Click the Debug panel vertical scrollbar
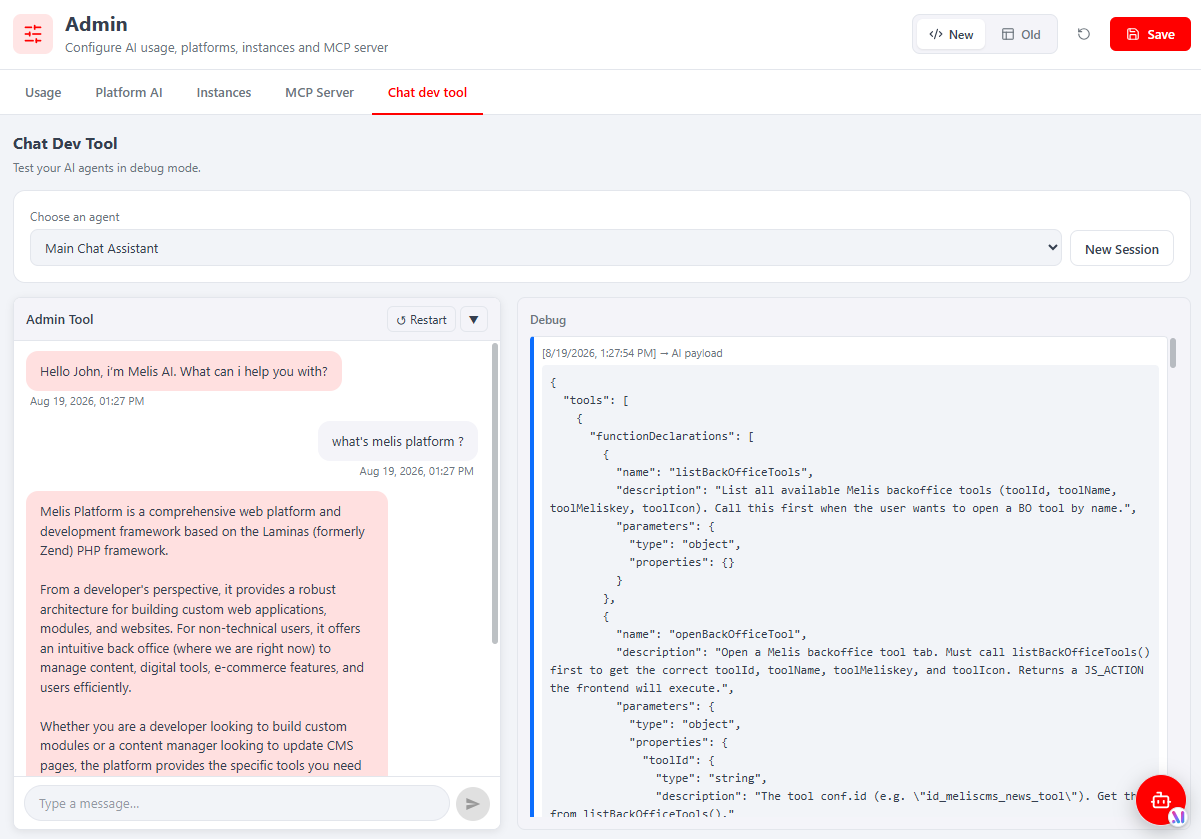Viewport: 1201px width, 839px height. click(1173, 352)
